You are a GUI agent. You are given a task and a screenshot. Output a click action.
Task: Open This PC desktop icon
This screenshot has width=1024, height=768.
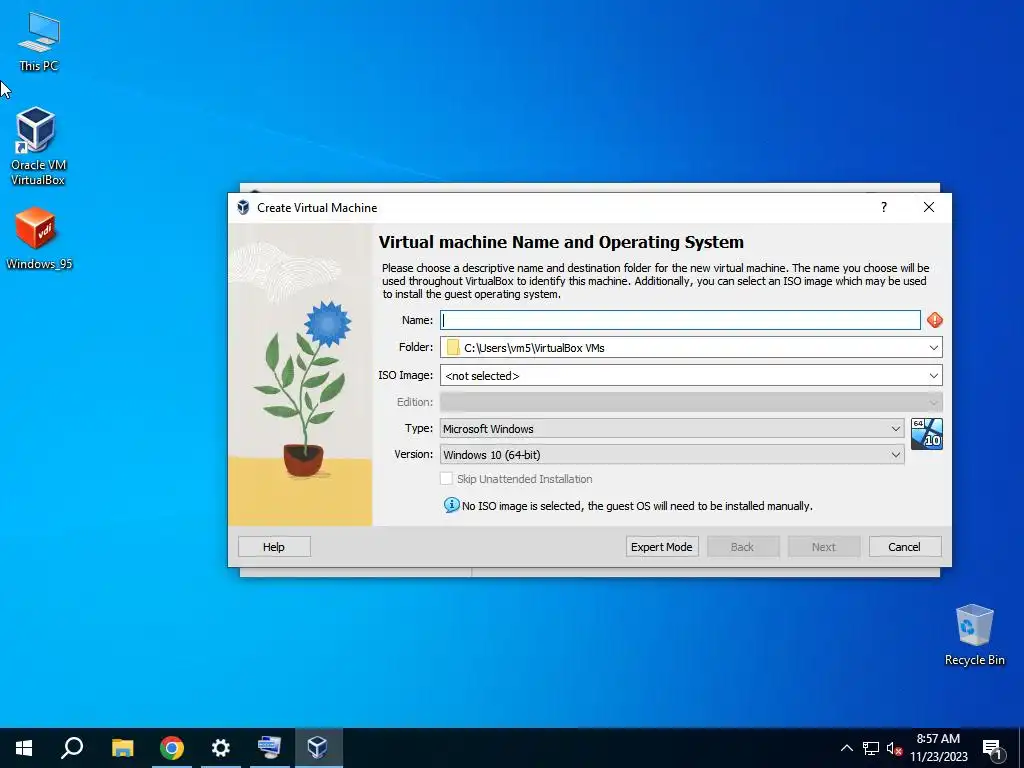pyautogui.click(x=39, y=41)
